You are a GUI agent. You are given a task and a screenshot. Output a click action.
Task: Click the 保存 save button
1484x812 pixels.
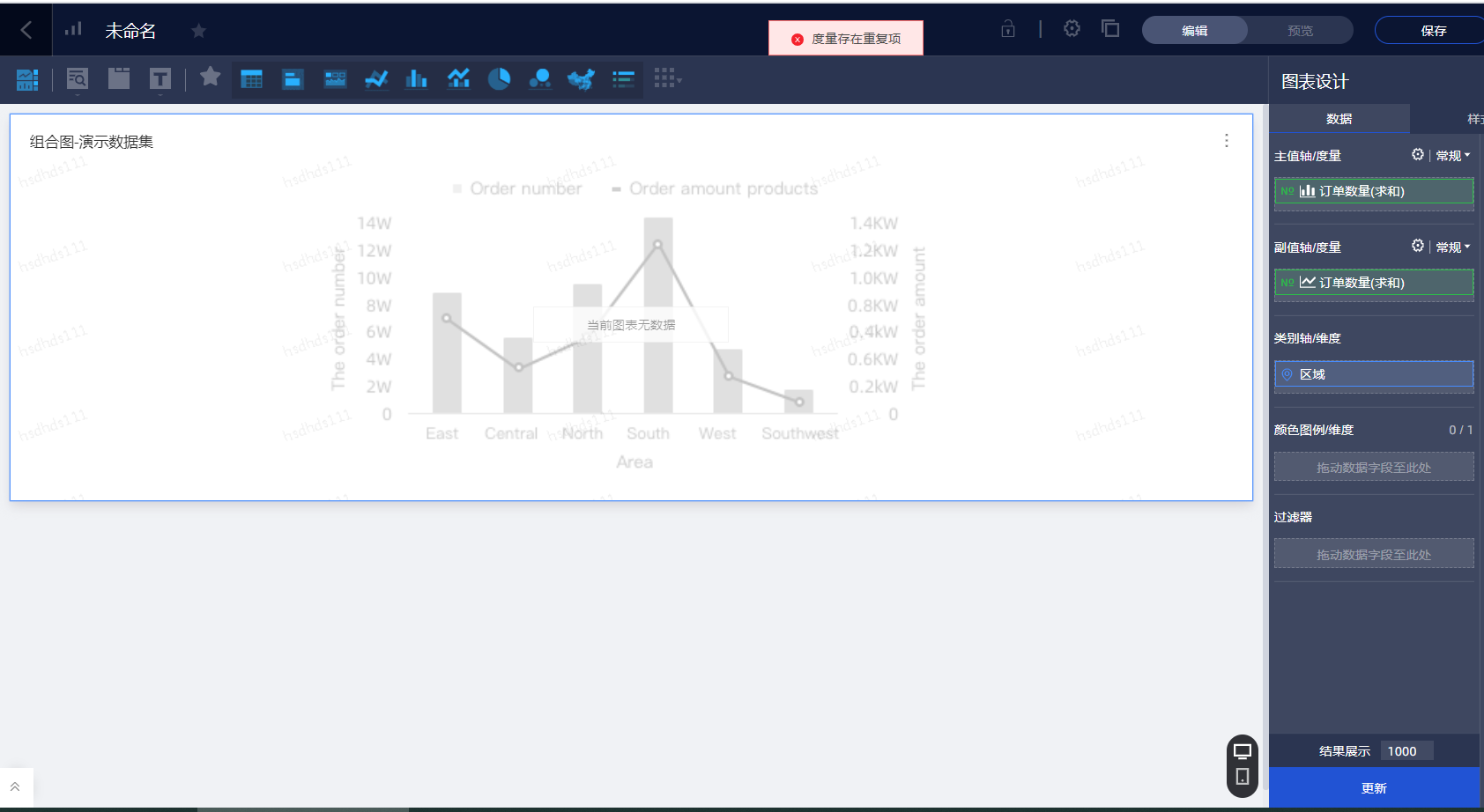pos(1433,31)
